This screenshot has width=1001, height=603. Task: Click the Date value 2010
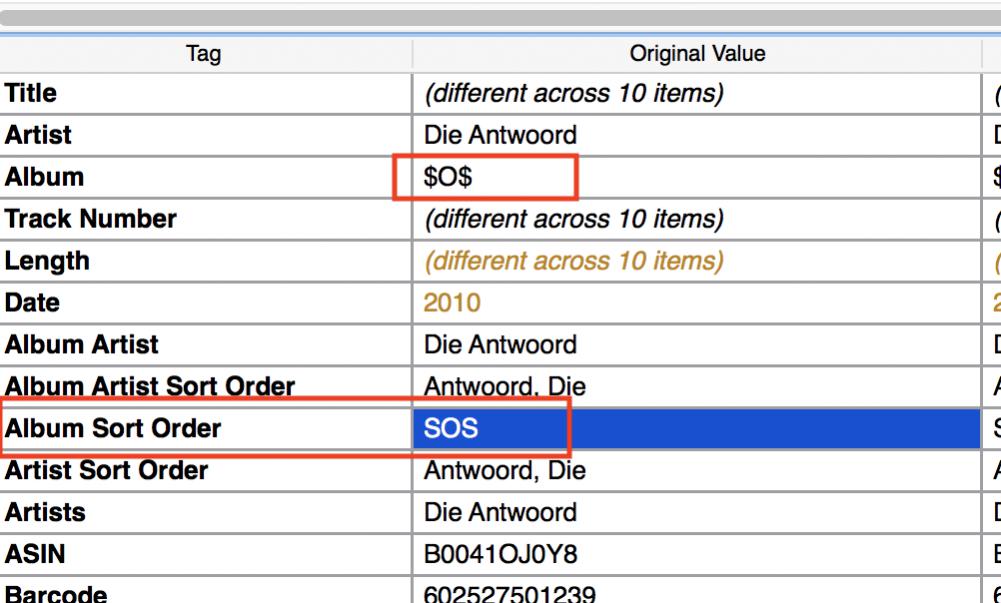click(452, 303)
